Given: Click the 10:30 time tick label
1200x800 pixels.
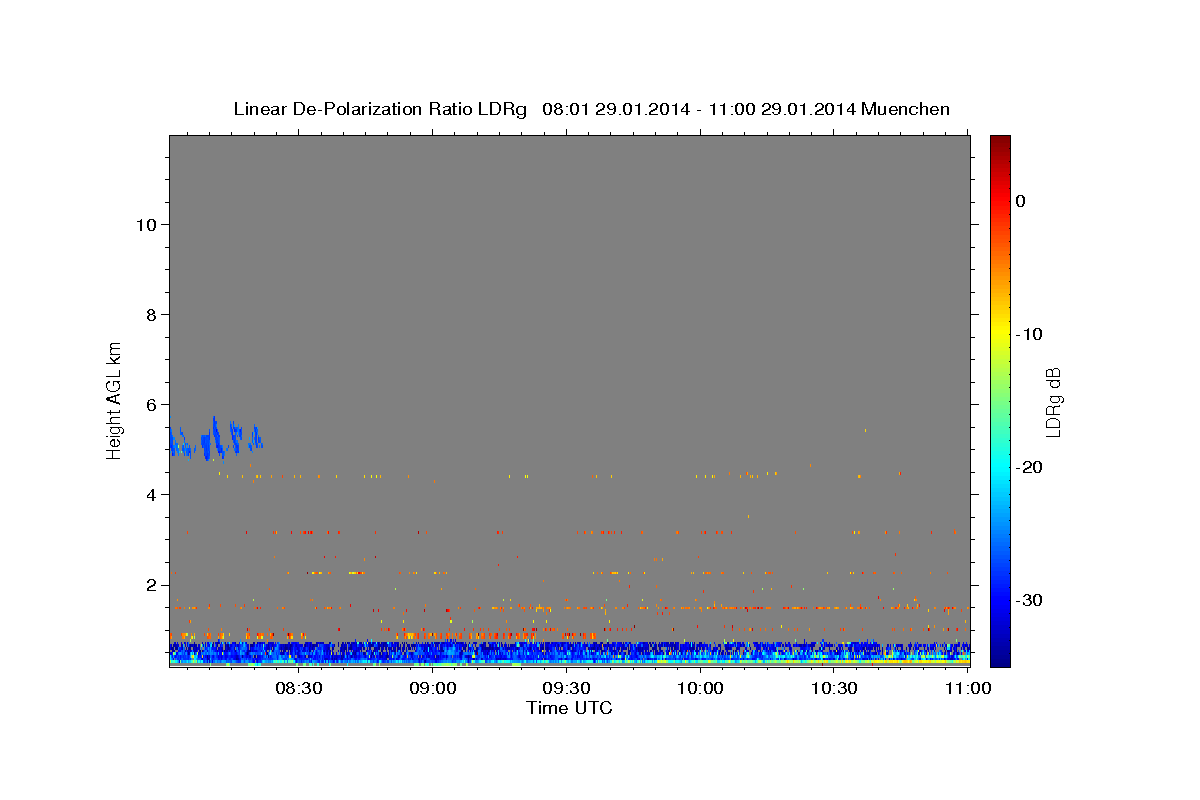Looking at the screenshot, I should click(834, 688).
